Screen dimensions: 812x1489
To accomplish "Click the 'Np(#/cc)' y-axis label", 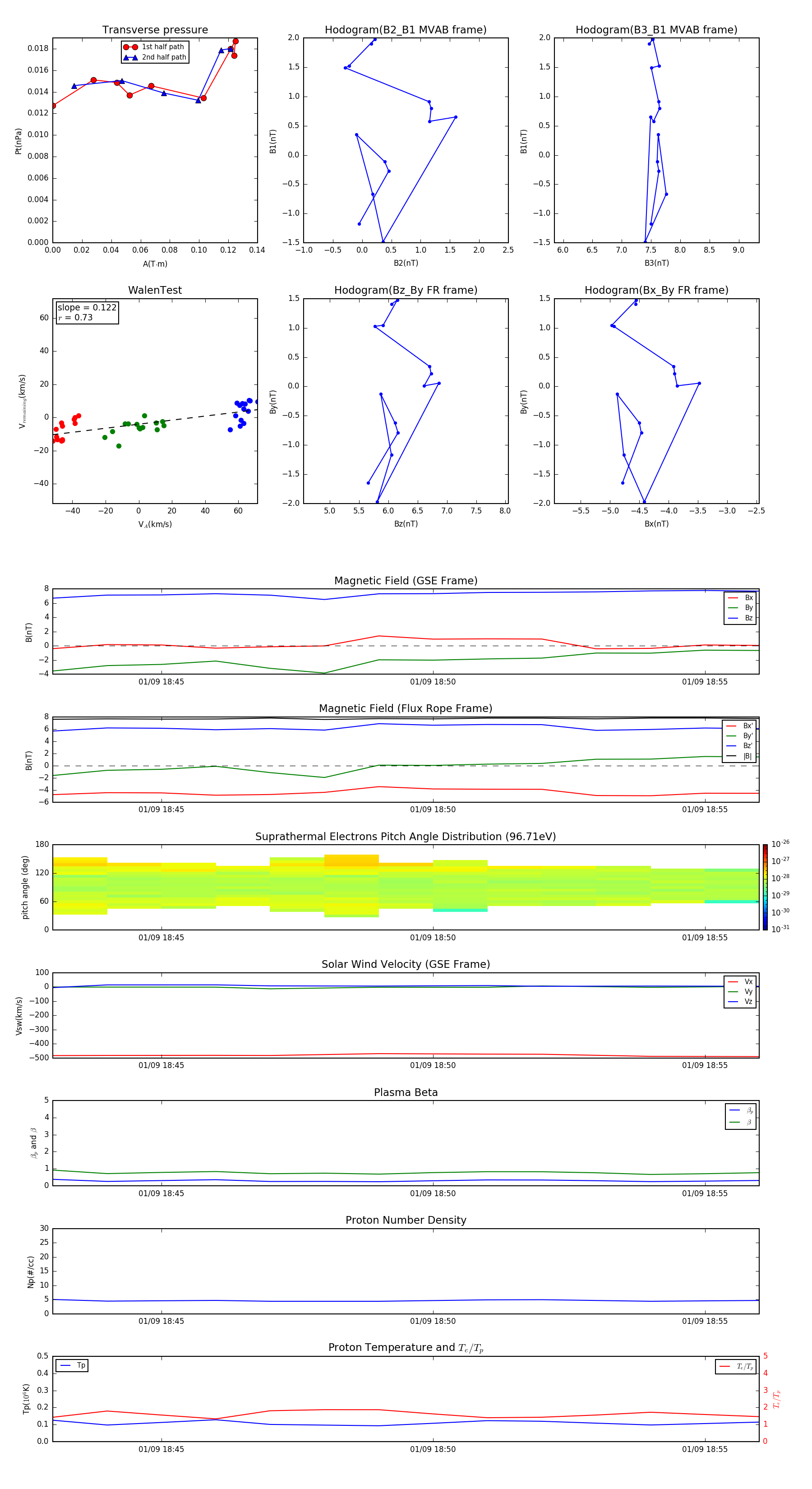I will [x=31, y=1272].
